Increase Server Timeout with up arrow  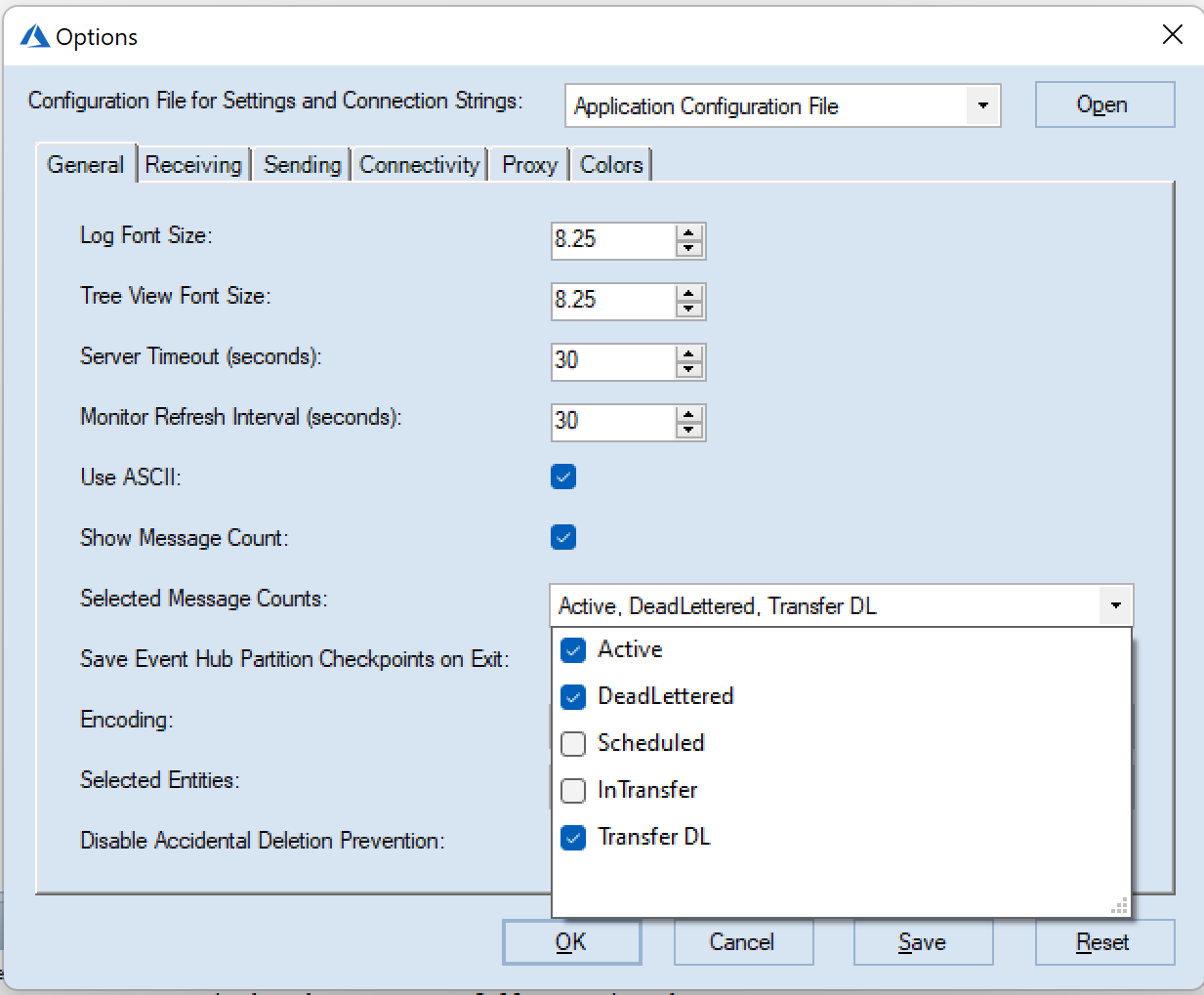[x=689, y=354]
